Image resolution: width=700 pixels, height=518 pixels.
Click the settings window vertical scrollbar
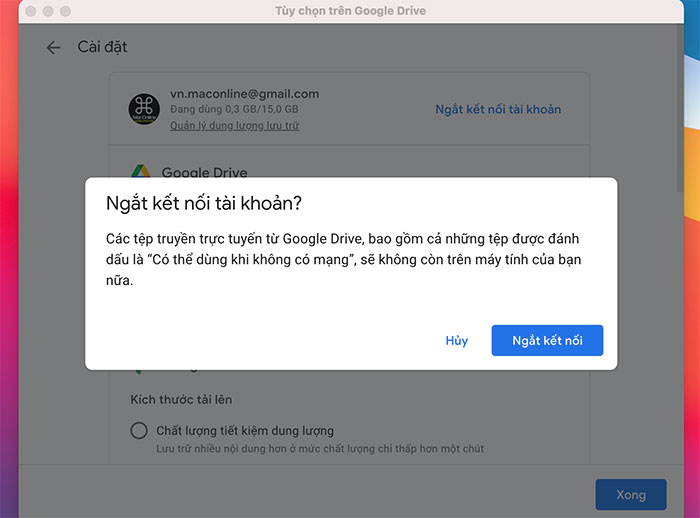(680, 107)
